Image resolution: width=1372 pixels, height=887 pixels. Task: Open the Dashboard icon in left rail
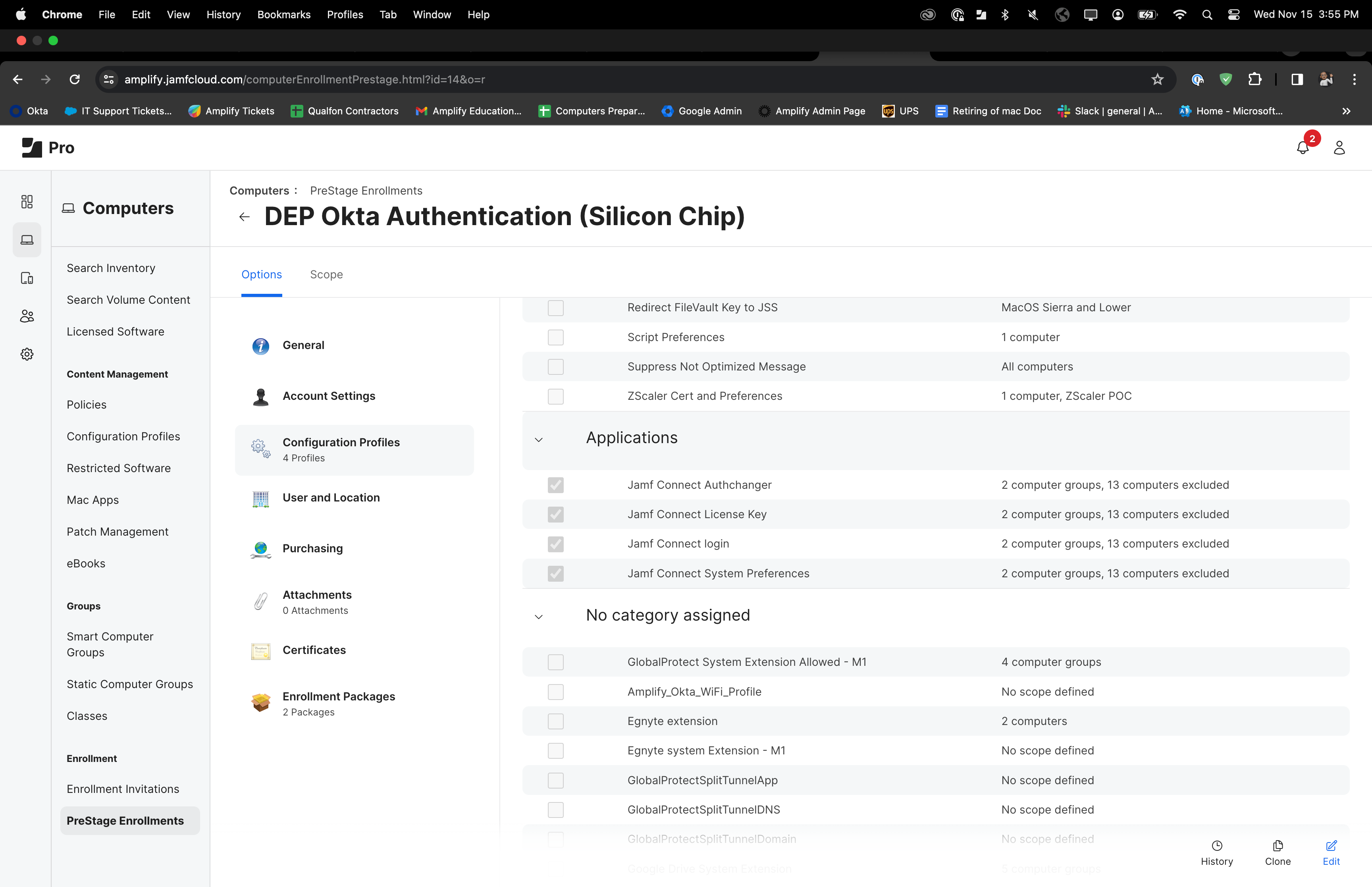coord(27,201)
